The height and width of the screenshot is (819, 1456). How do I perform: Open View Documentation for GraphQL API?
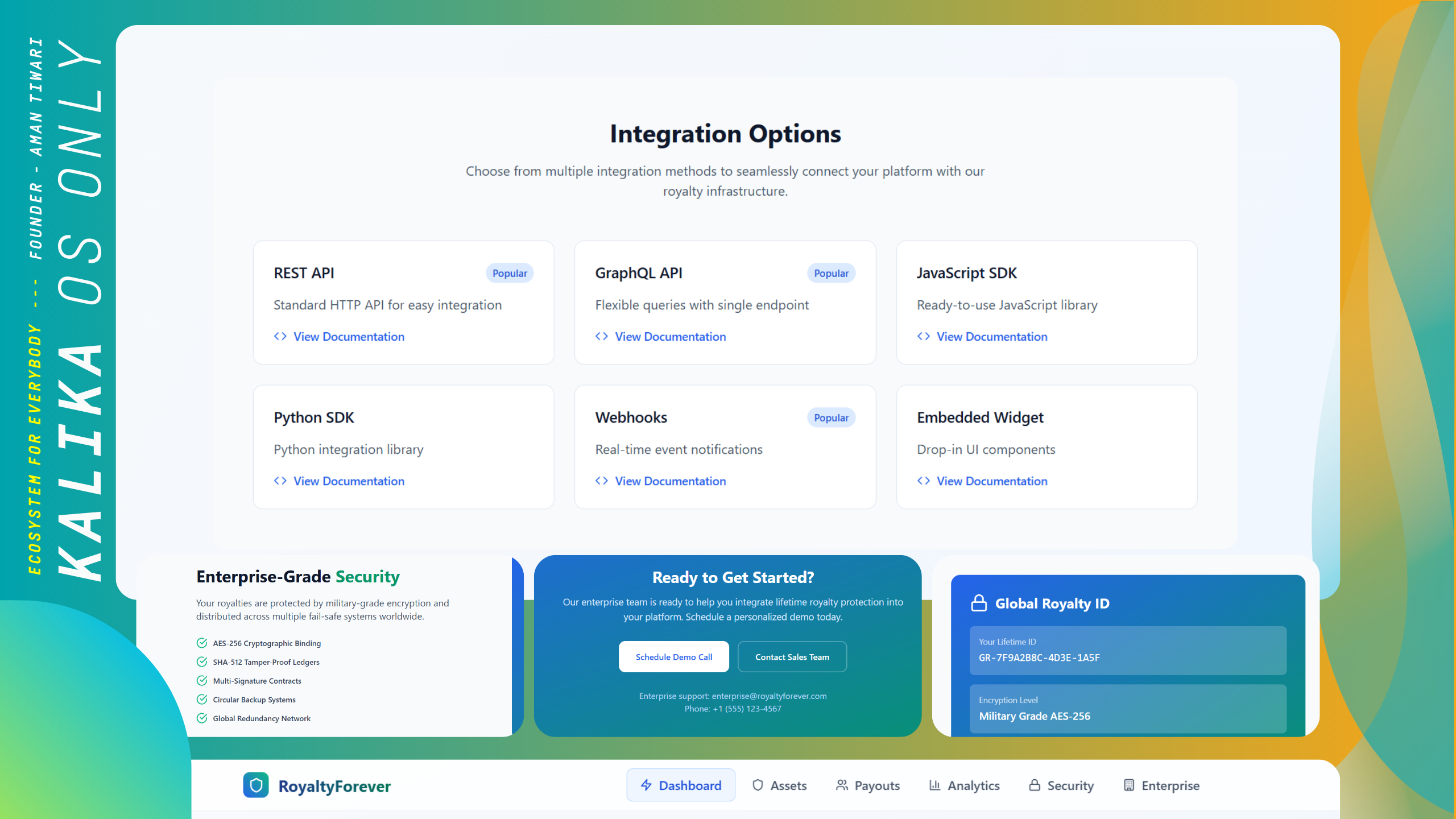tap(670, 337)
